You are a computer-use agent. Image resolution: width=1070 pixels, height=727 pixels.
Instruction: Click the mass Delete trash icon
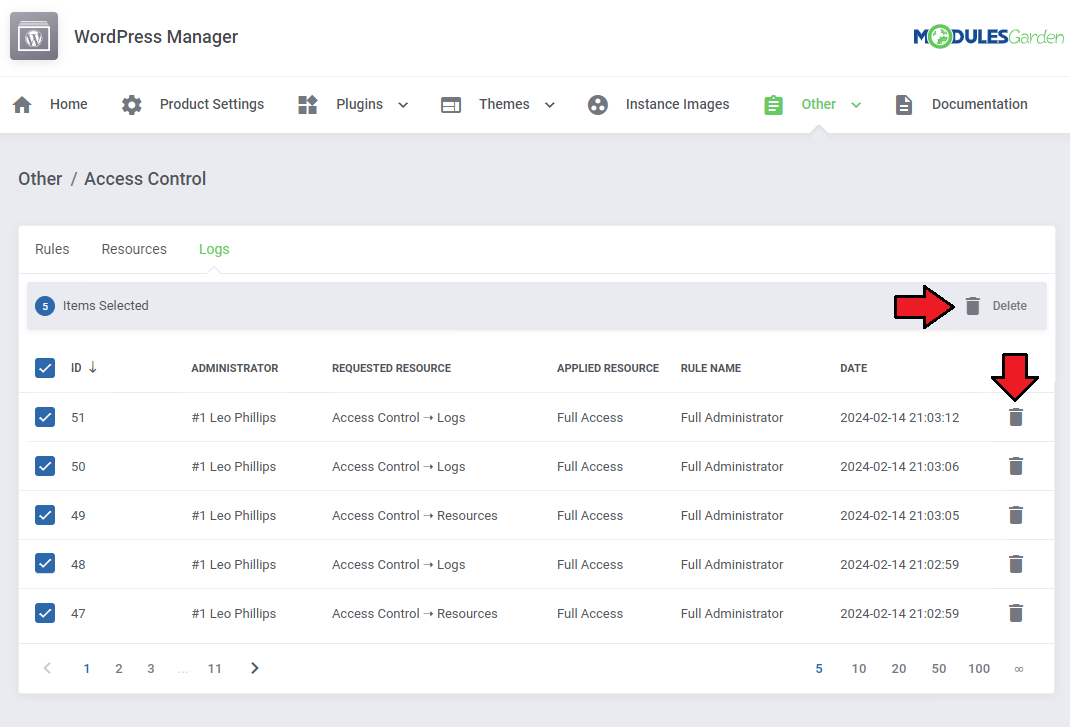[972, 306]
